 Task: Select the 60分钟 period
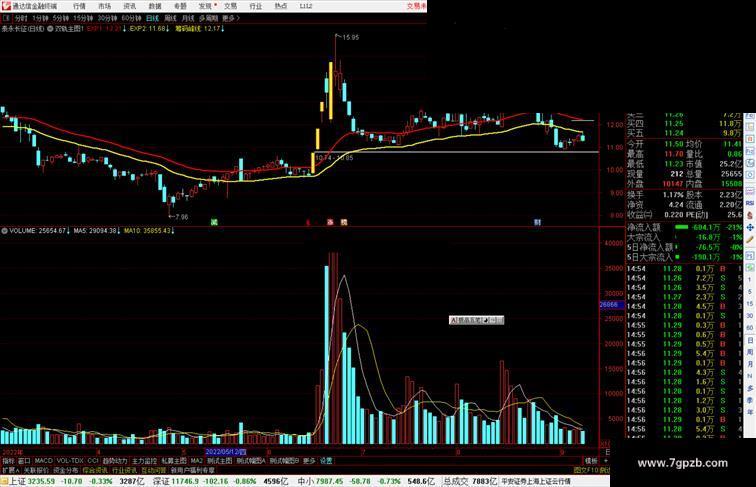tap(131, 18)
